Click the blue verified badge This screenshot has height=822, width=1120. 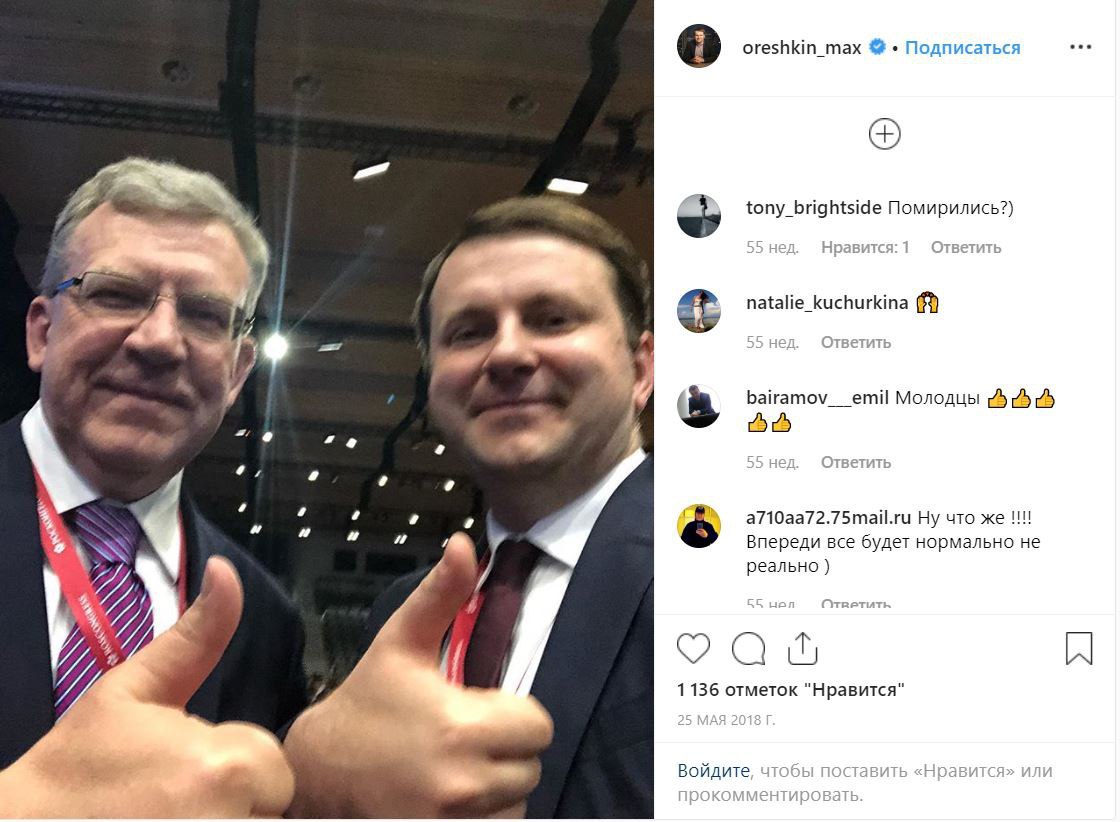(877, 47)
